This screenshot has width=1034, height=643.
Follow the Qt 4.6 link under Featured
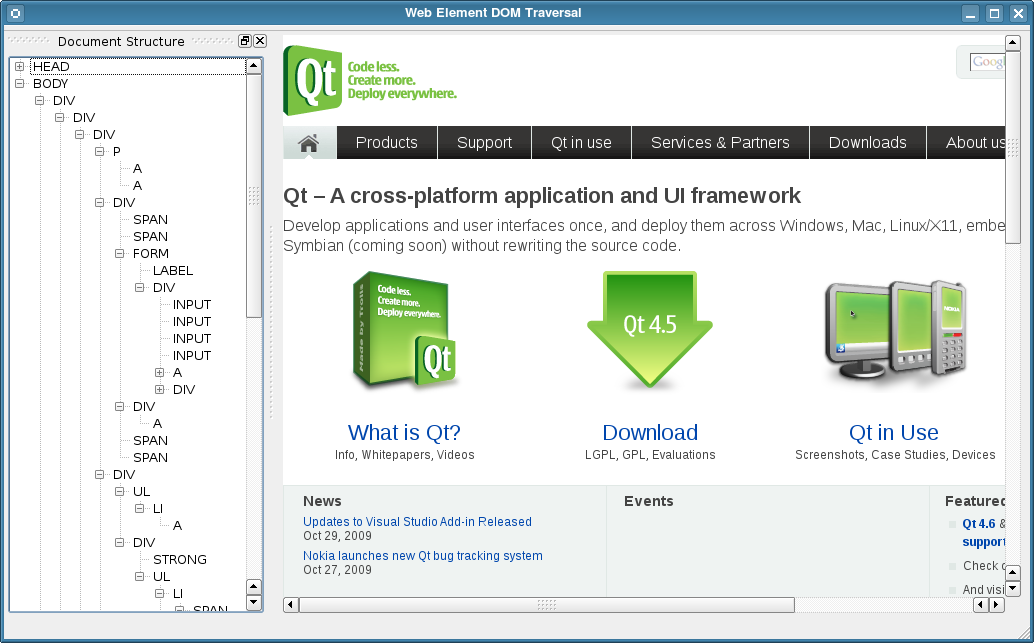tap(979, 524)
